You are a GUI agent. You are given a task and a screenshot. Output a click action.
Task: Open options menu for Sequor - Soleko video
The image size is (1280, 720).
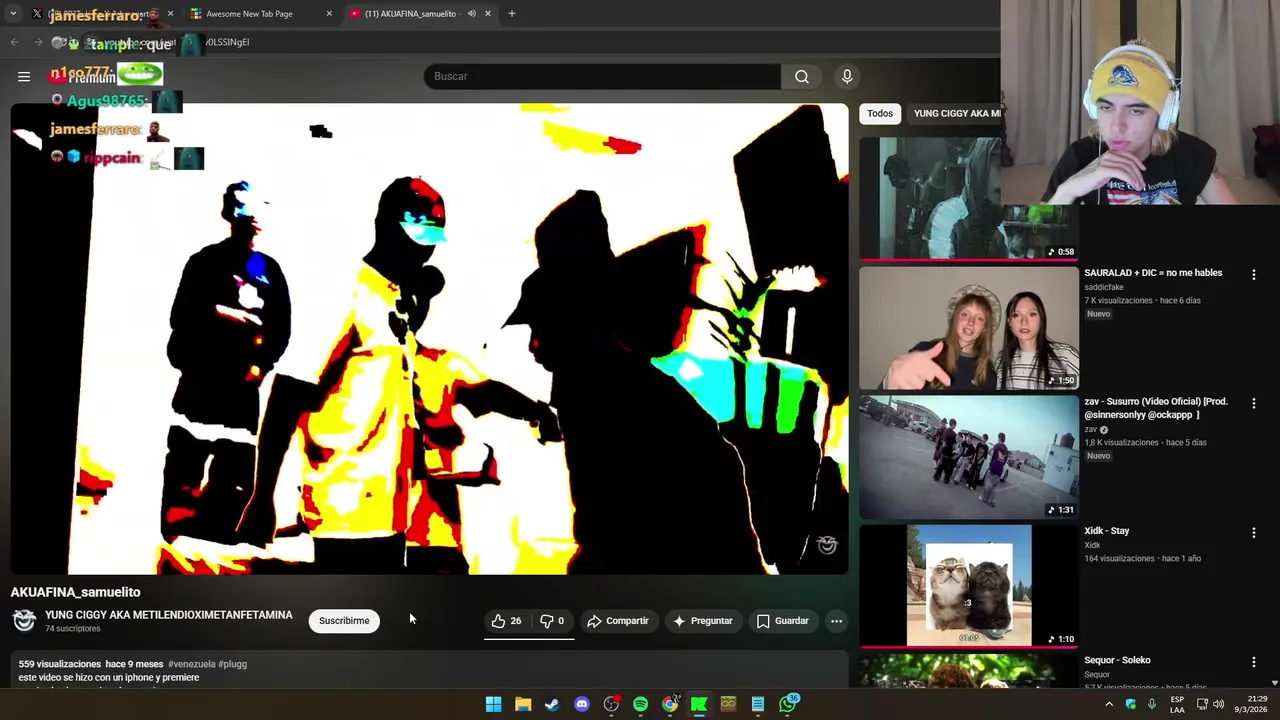tap(1253, 662)
